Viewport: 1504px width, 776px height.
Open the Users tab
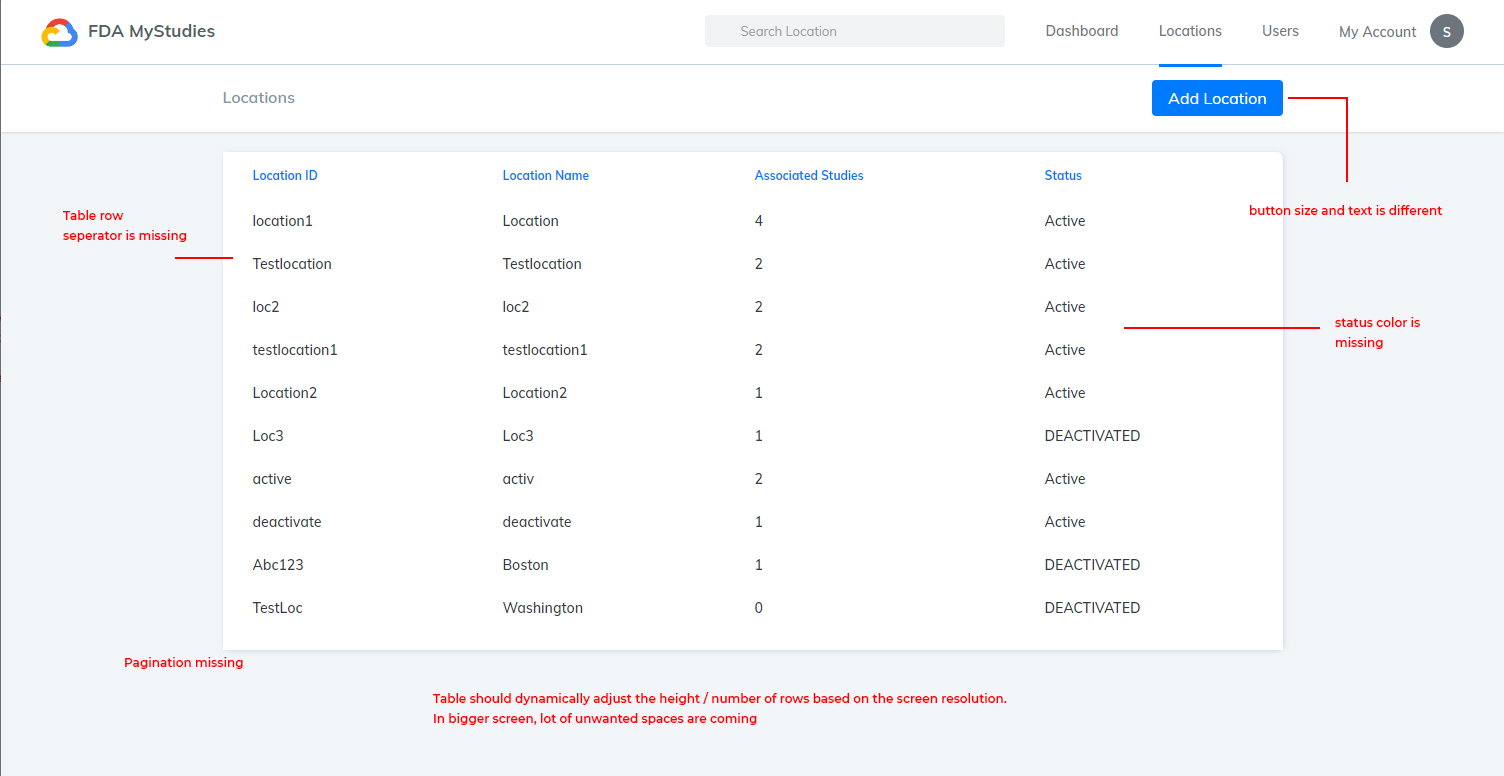point(1280,31)
